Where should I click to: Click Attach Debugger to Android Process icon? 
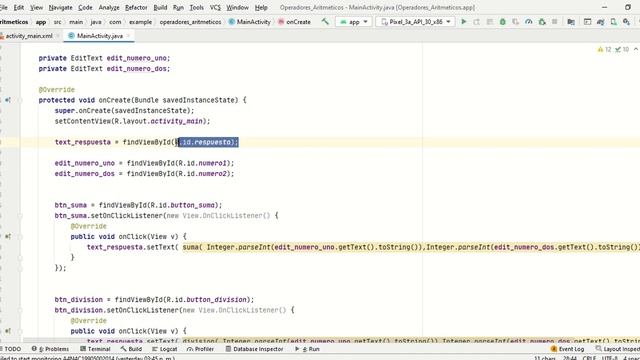pos(542,22)
